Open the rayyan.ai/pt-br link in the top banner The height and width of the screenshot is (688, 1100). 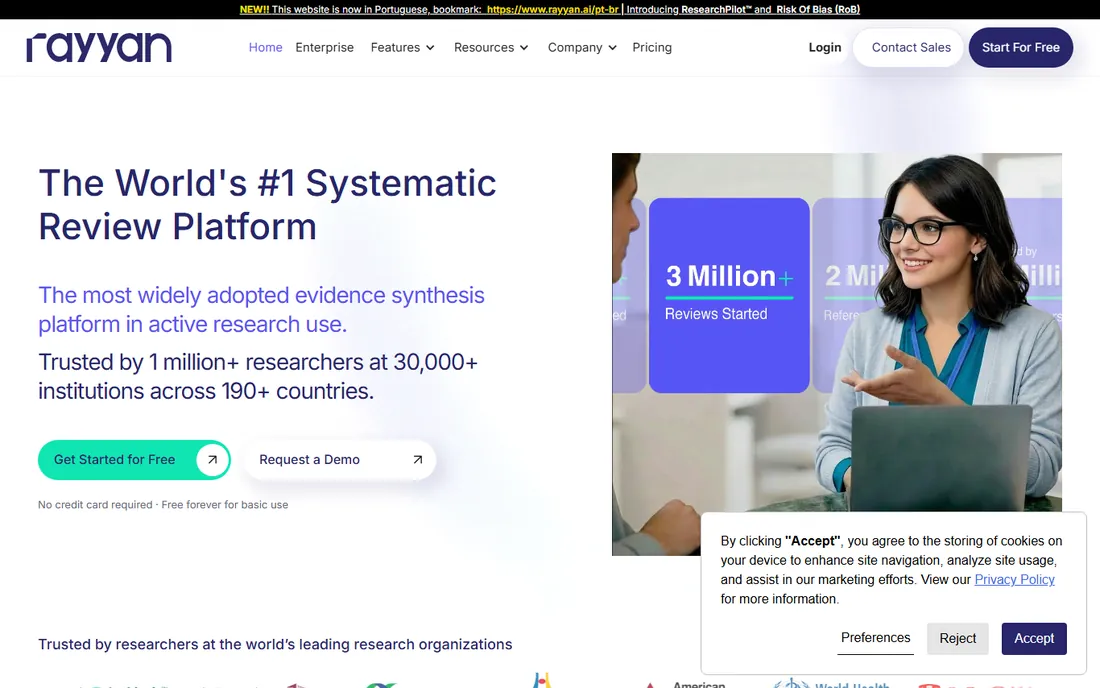(x=552, y=9)
